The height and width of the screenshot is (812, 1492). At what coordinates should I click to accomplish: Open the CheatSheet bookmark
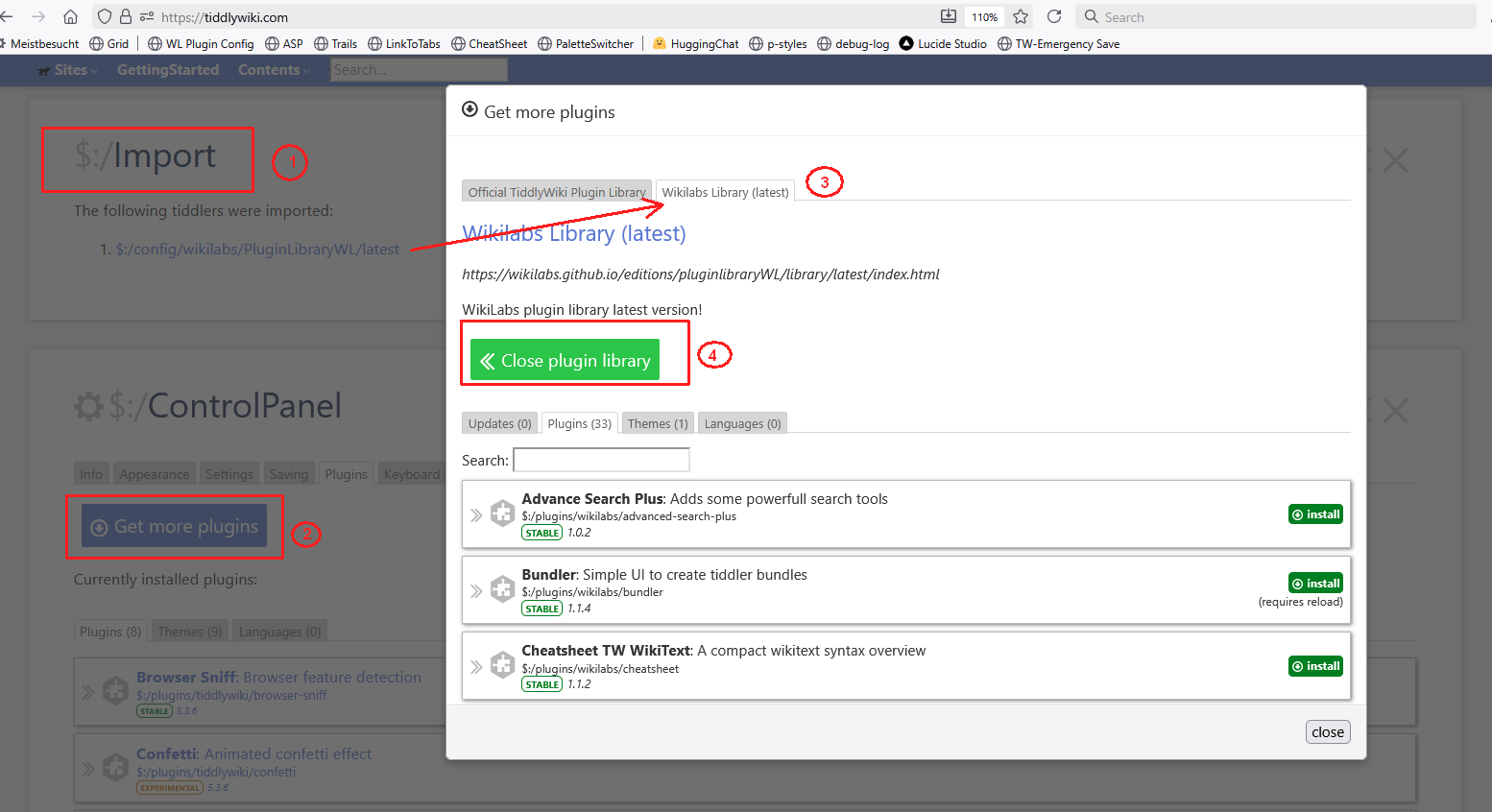click(490, 43)
